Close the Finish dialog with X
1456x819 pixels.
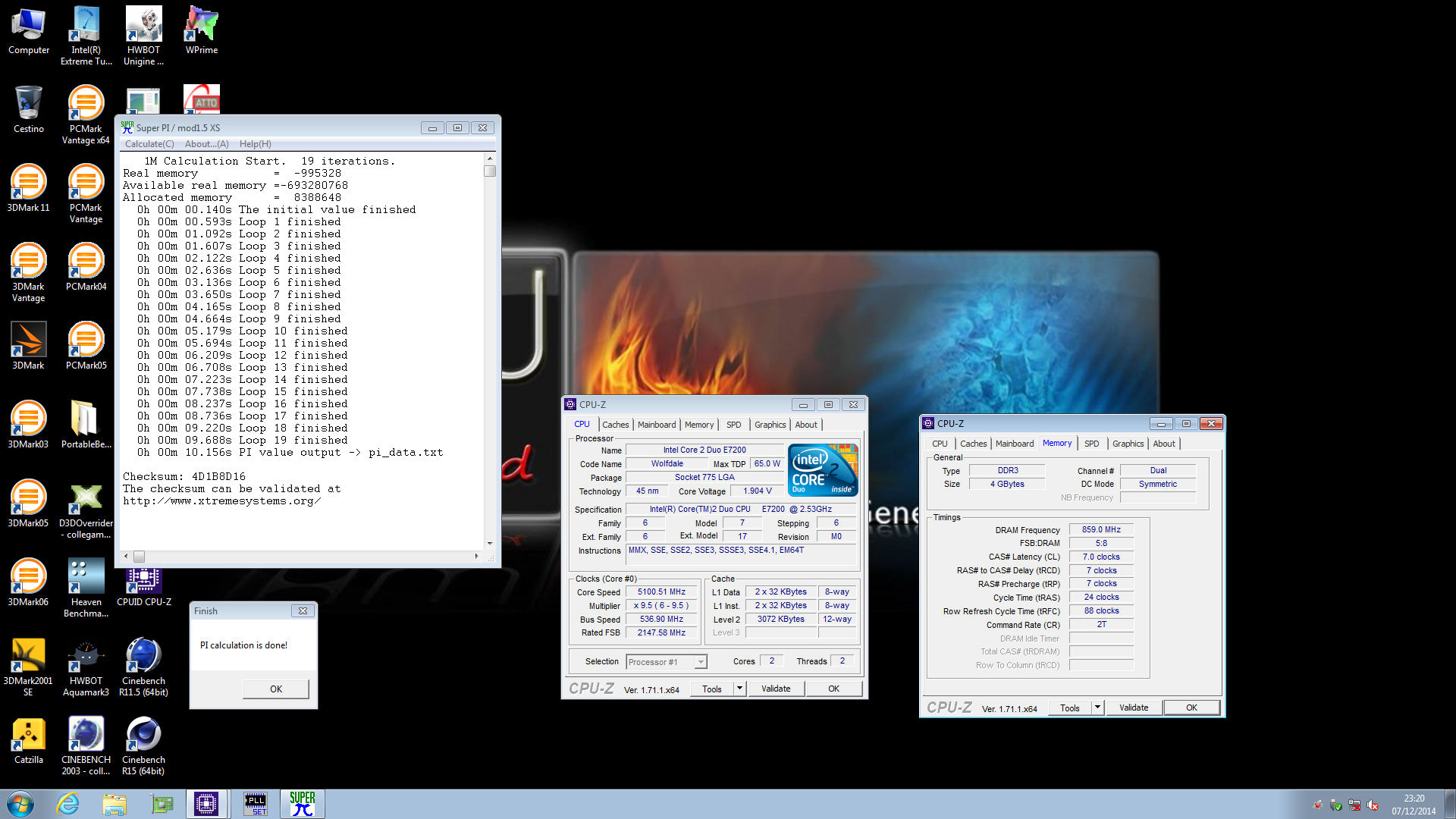[x=303, y=610]
